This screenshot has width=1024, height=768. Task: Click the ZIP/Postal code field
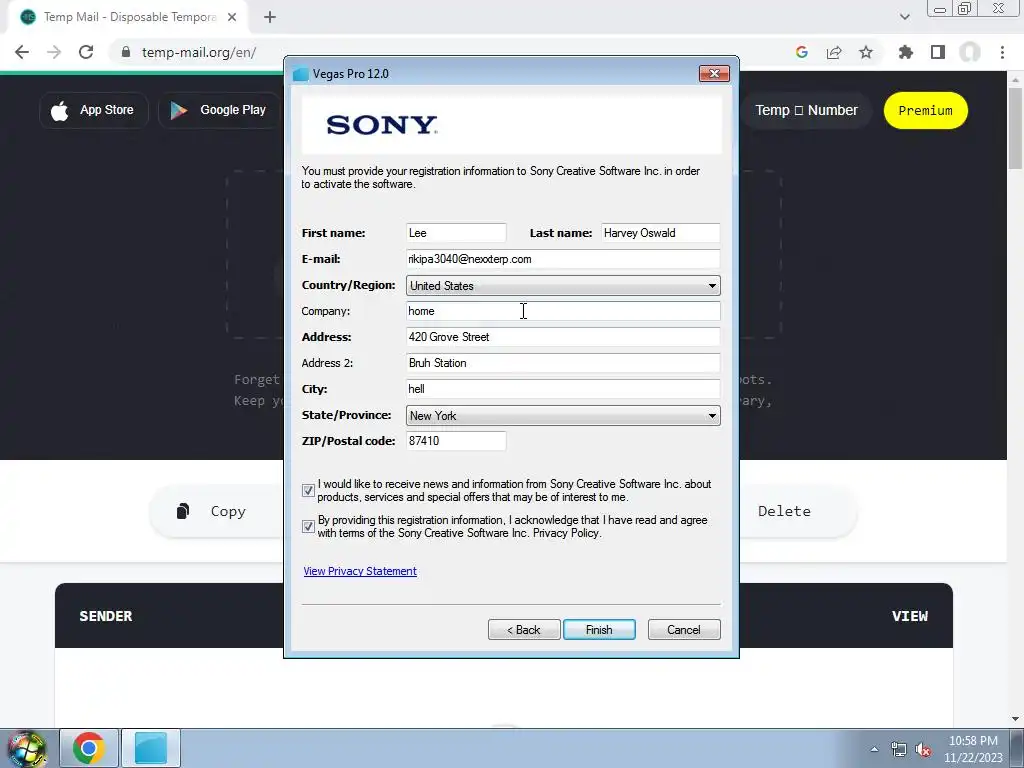point(456,441)
